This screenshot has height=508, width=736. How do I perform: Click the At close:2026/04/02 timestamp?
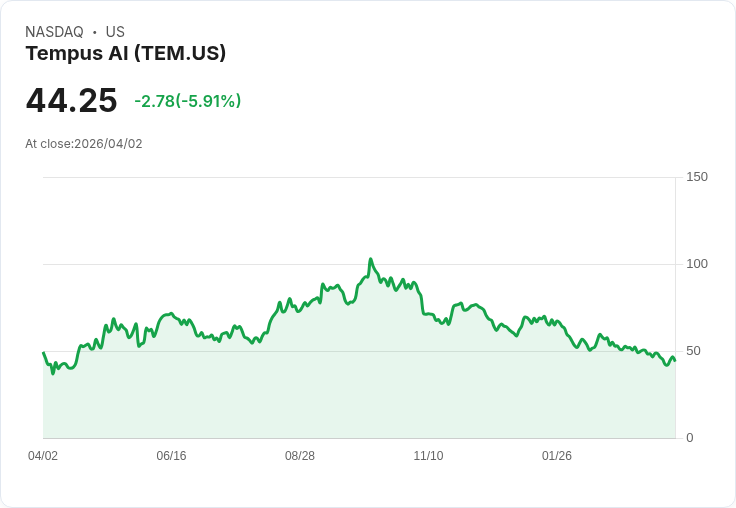(84, 144)
